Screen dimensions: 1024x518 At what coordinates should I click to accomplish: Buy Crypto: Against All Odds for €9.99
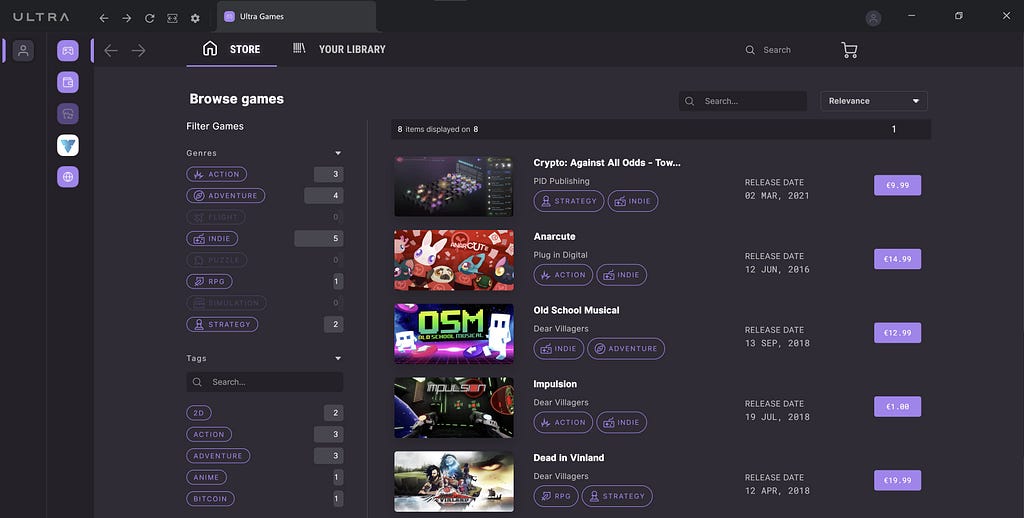click(897, 186)
